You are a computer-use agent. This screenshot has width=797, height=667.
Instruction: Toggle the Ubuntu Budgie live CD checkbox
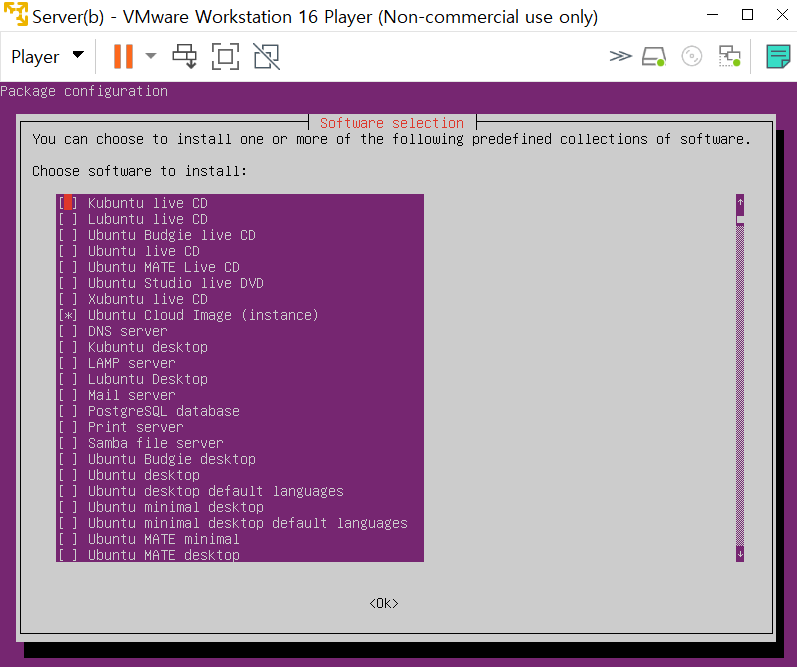coord(68,235)
